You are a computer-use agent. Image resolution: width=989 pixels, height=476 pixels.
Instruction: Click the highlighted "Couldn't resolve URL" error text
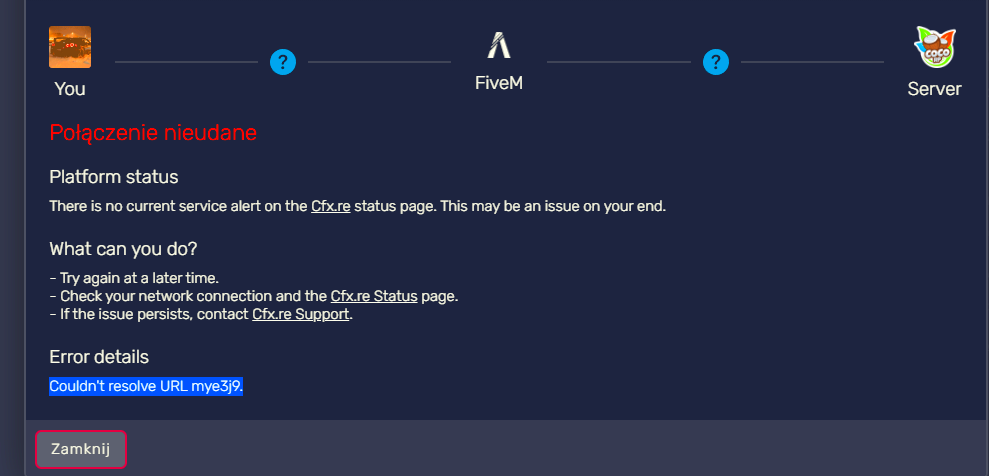146,386
